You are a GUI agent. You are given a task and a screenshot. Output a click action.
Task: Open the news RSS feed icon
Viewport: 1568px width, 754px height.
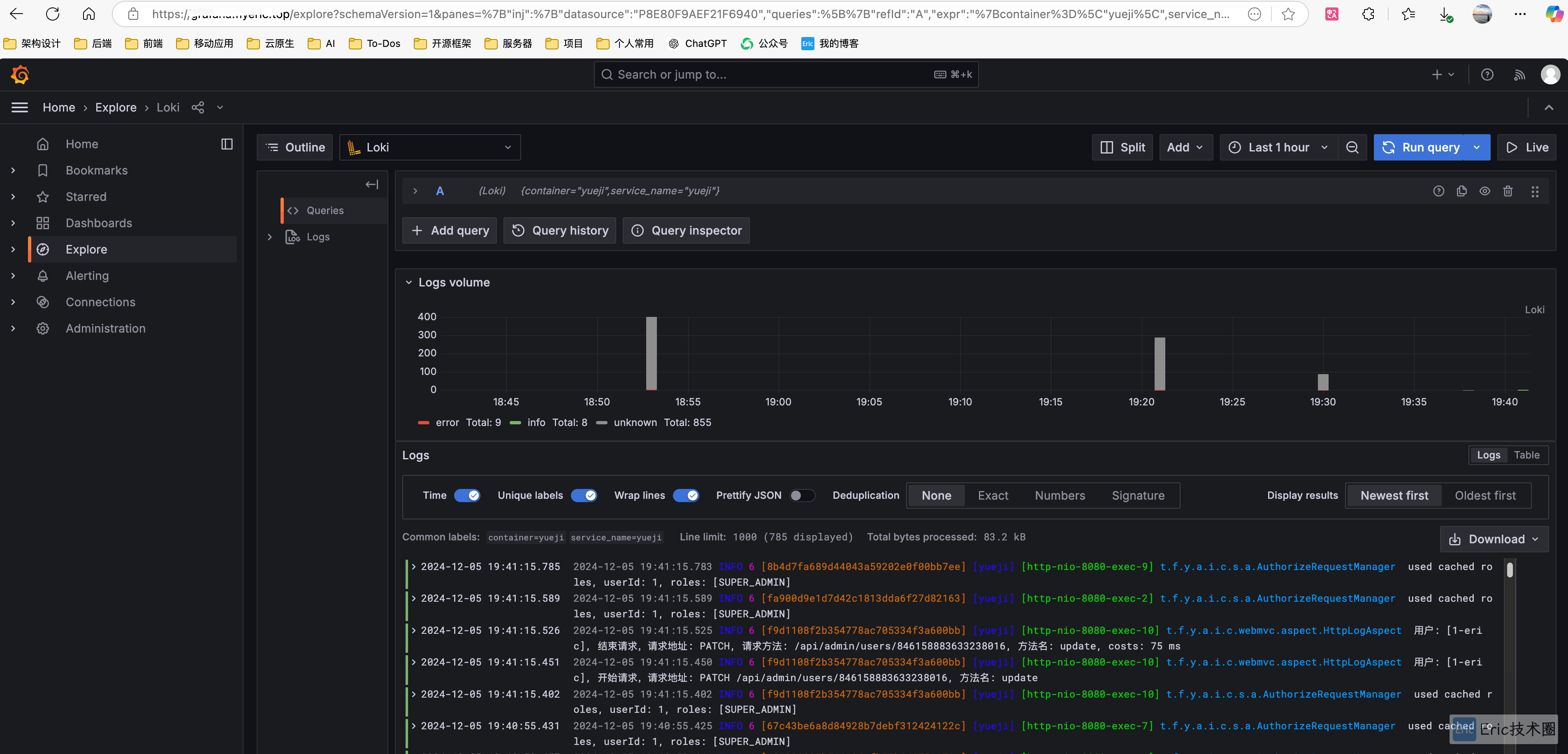click(x=1519, y=74)
